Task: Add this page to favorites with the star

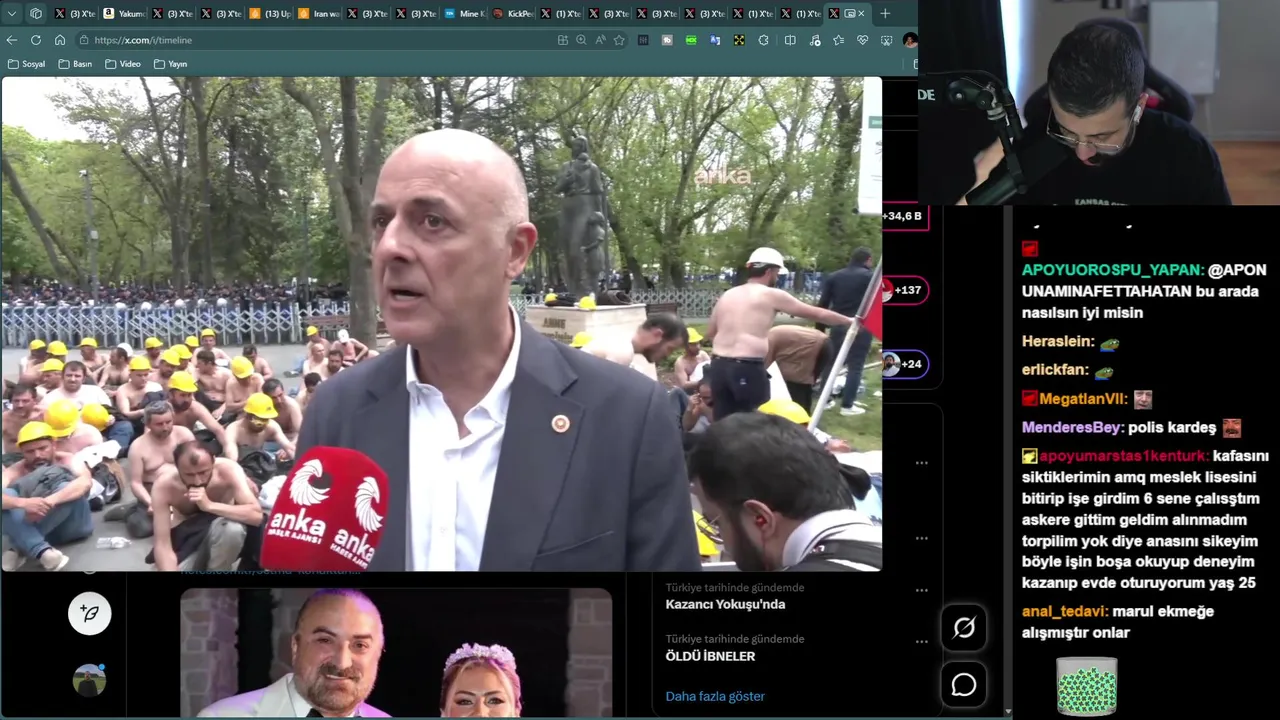Action: click(x=619, y=40)
